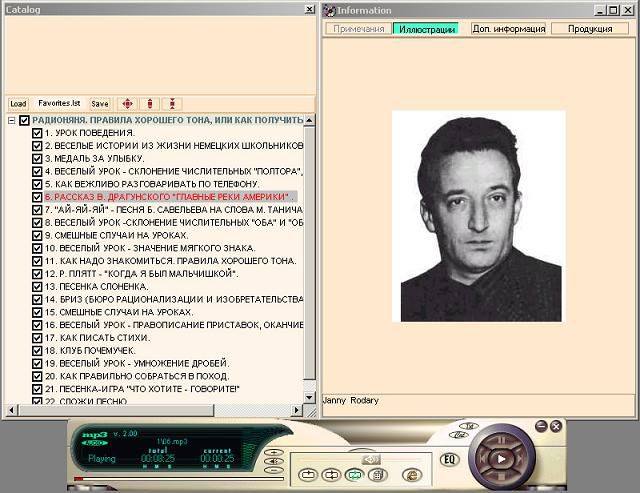This screenshot has width=640, height=493.
Task: Collapse the РАДИОНЯНЯ tree root node
Action: pos(11,121)
